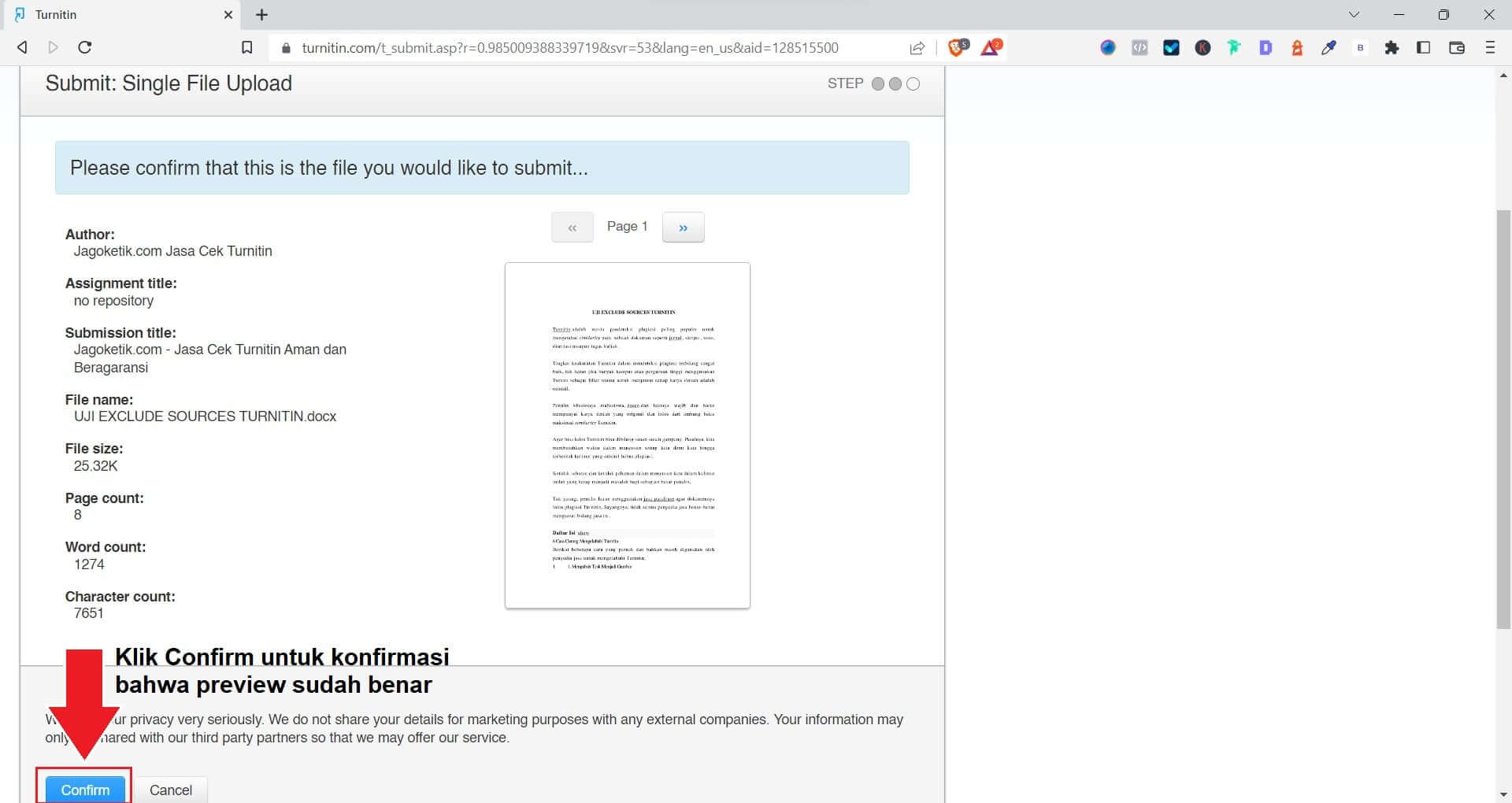The width and height of the screenshot is (1512, 803).
Task: Open the extensions puzzle piece icon
Action: pyautogui.click(x=1392, y=47)
